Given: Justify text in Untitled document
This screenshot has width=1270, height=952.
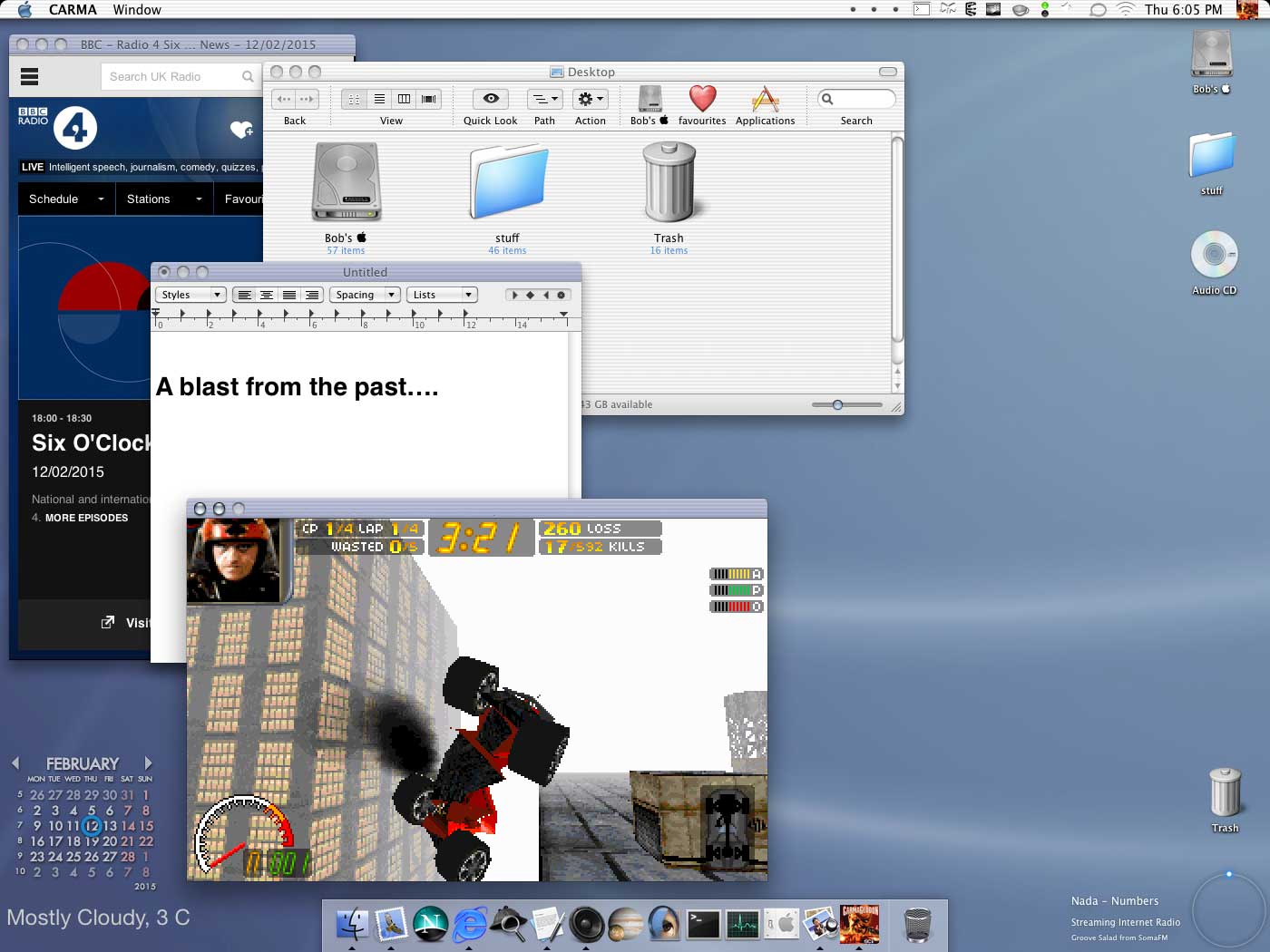Looking at the screenshot, I should click(288, 295).
